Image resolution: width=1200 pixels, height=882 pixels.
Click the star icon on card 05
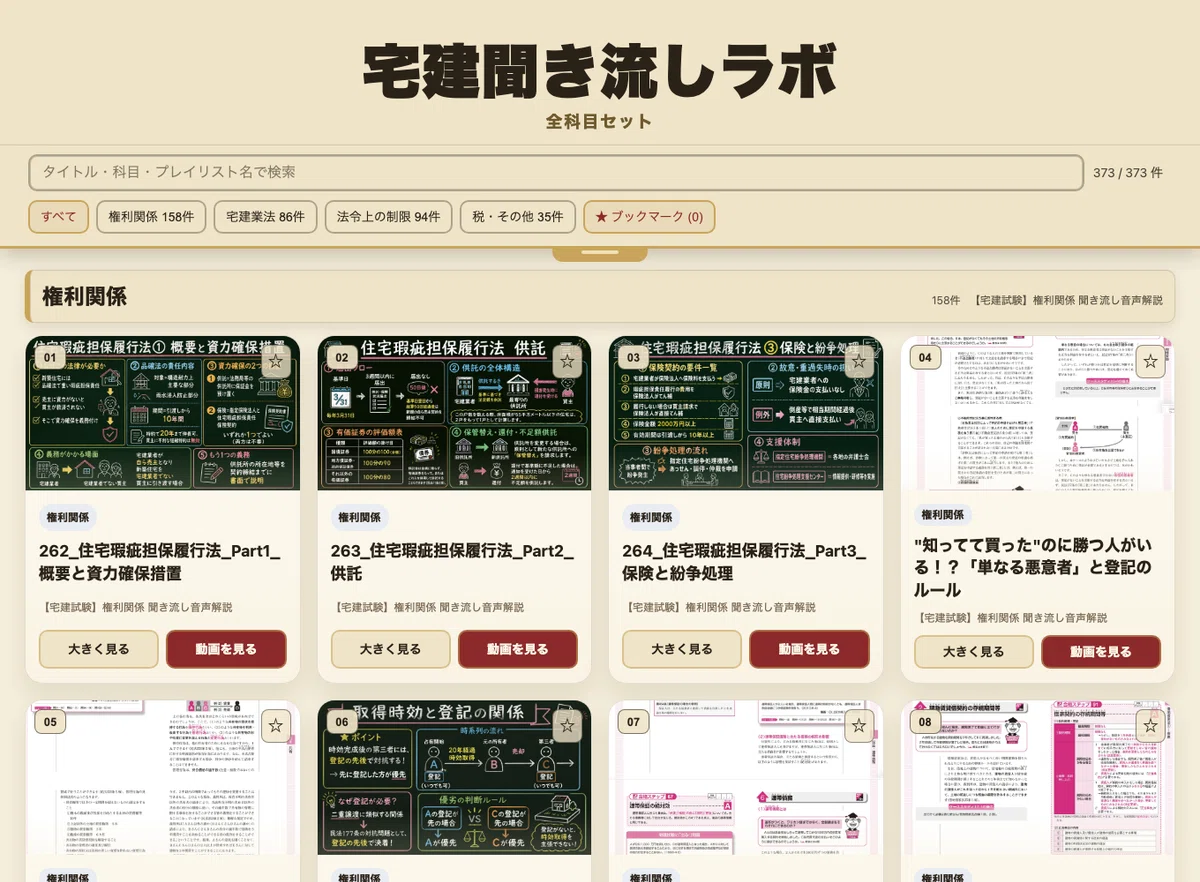tap(275, 725)
